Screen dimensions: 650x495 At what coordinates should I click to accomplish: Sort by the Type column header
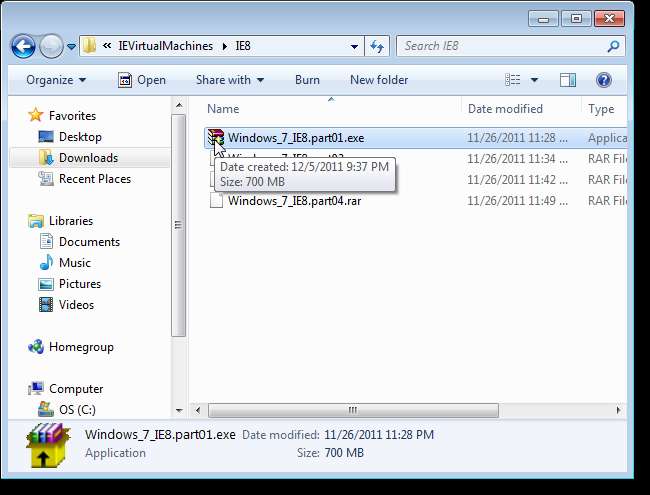coord(601,109)
